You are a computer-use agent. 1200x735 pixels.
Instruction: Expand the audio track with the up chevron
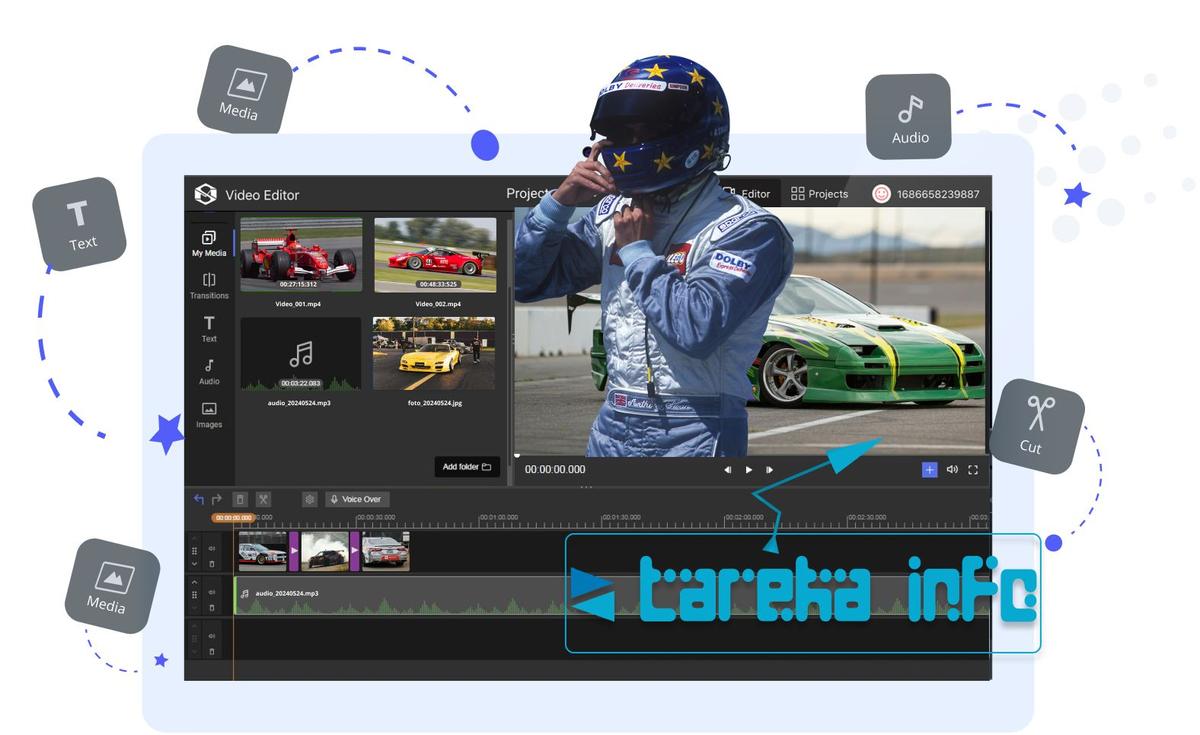click(x=195, y=581)
